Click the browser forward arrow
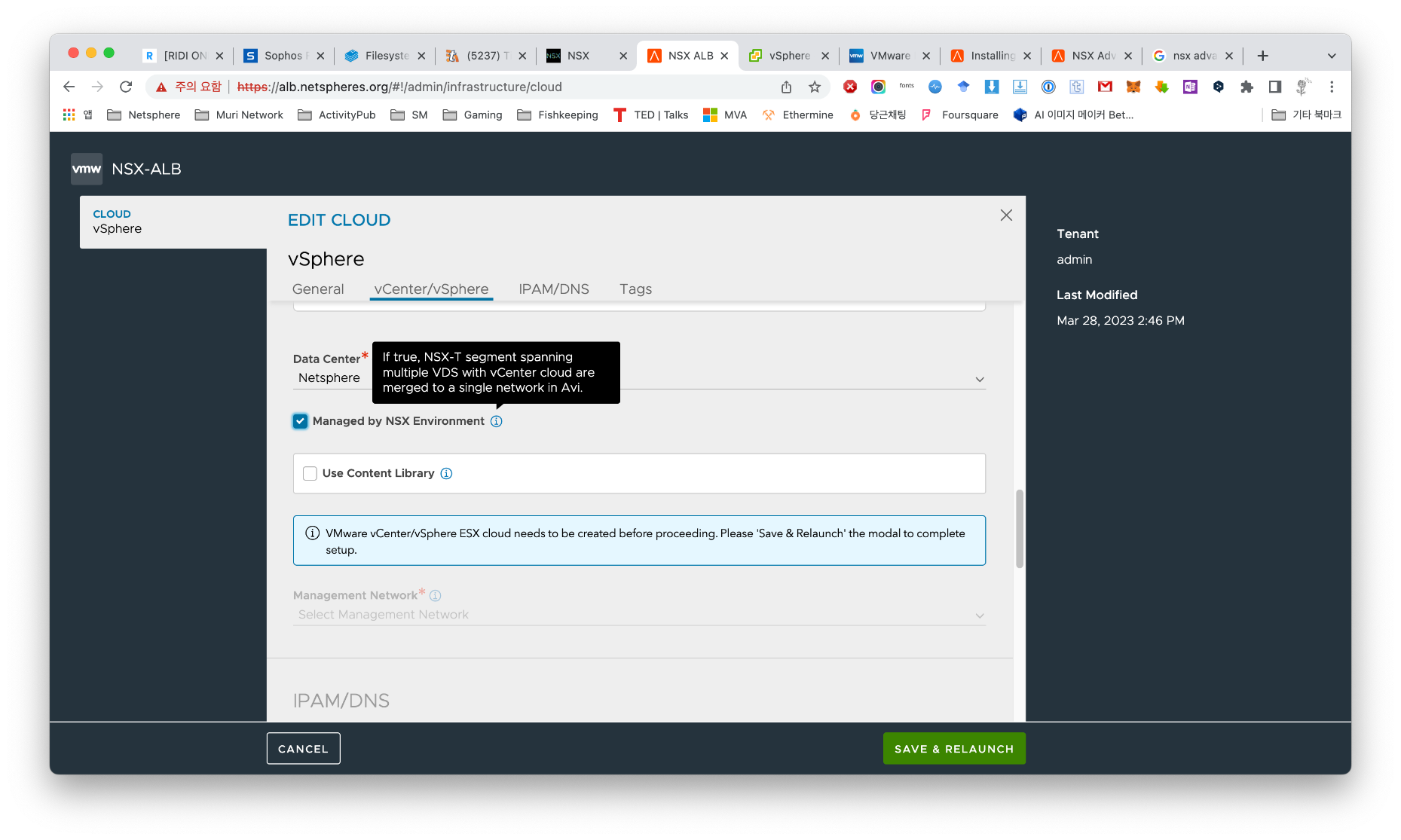Screen dimensions: 1401x840 click(x=97, y=87)
